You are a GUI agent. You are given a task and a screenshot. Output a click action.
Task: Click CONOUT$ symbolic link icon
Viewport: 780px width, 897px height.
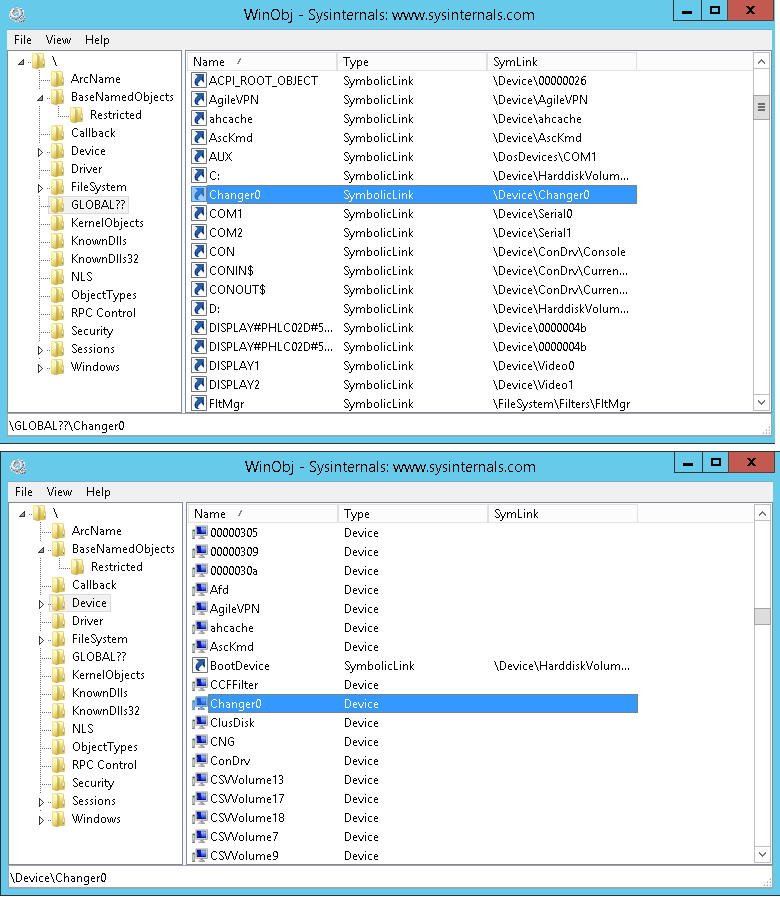click(199, 289)
